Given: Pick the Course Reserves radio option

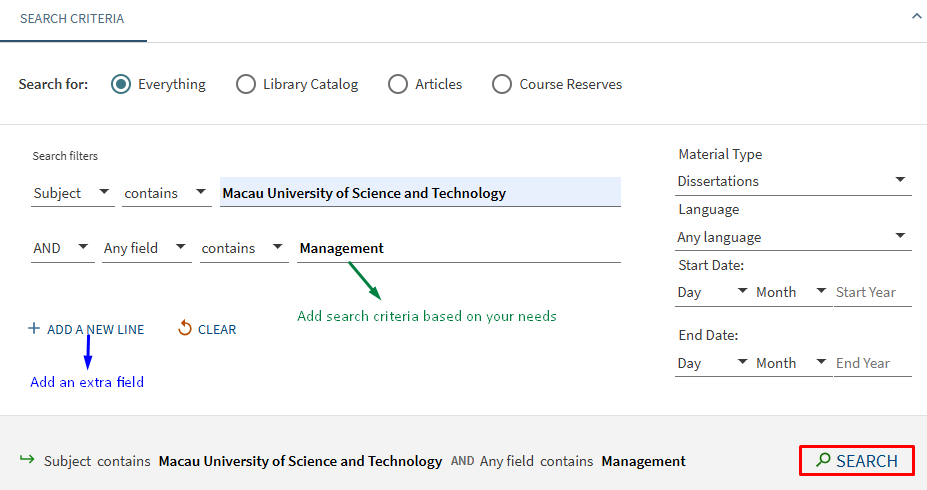Looking at the screenshot, I should (502, 84).
